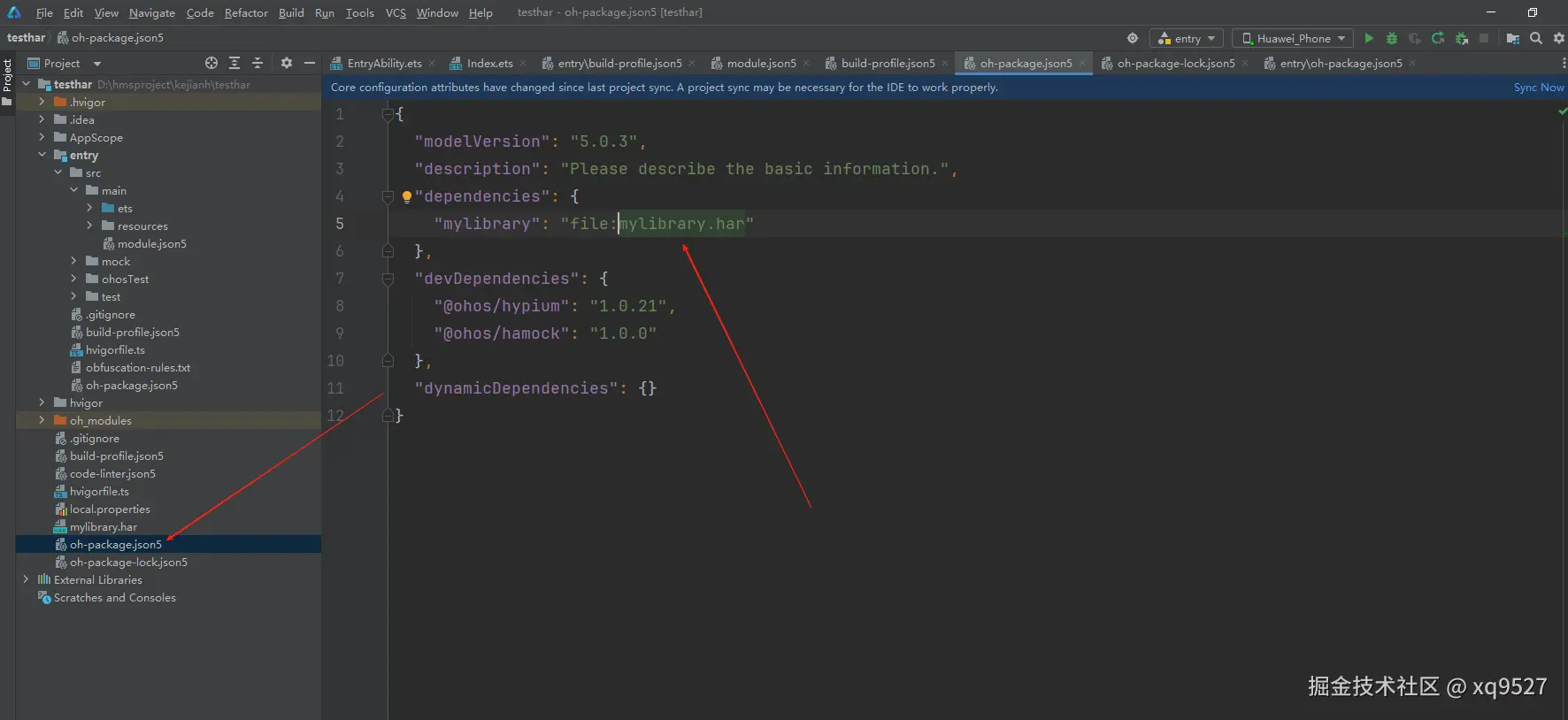Open entry module configuration dropdown
The image size is (1568, 720).
[x=1187, y=38]
